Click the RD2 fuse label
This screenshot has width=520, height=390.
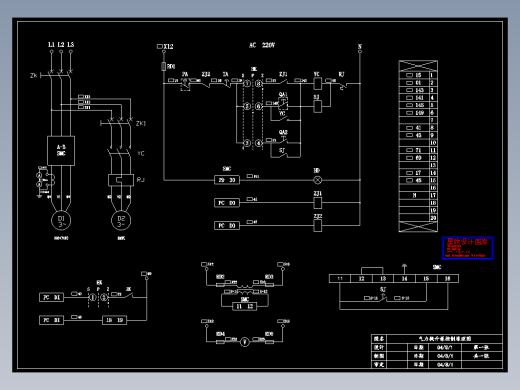(220, 277)
